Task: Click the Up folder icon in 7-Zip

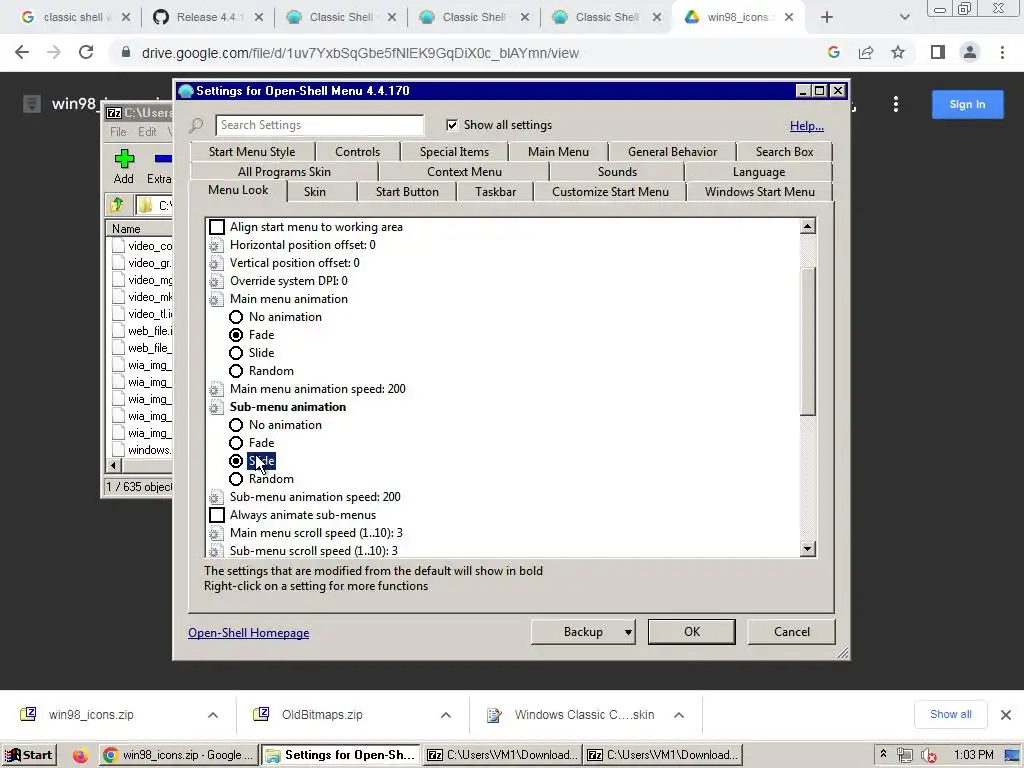Action: coord(118,205)
